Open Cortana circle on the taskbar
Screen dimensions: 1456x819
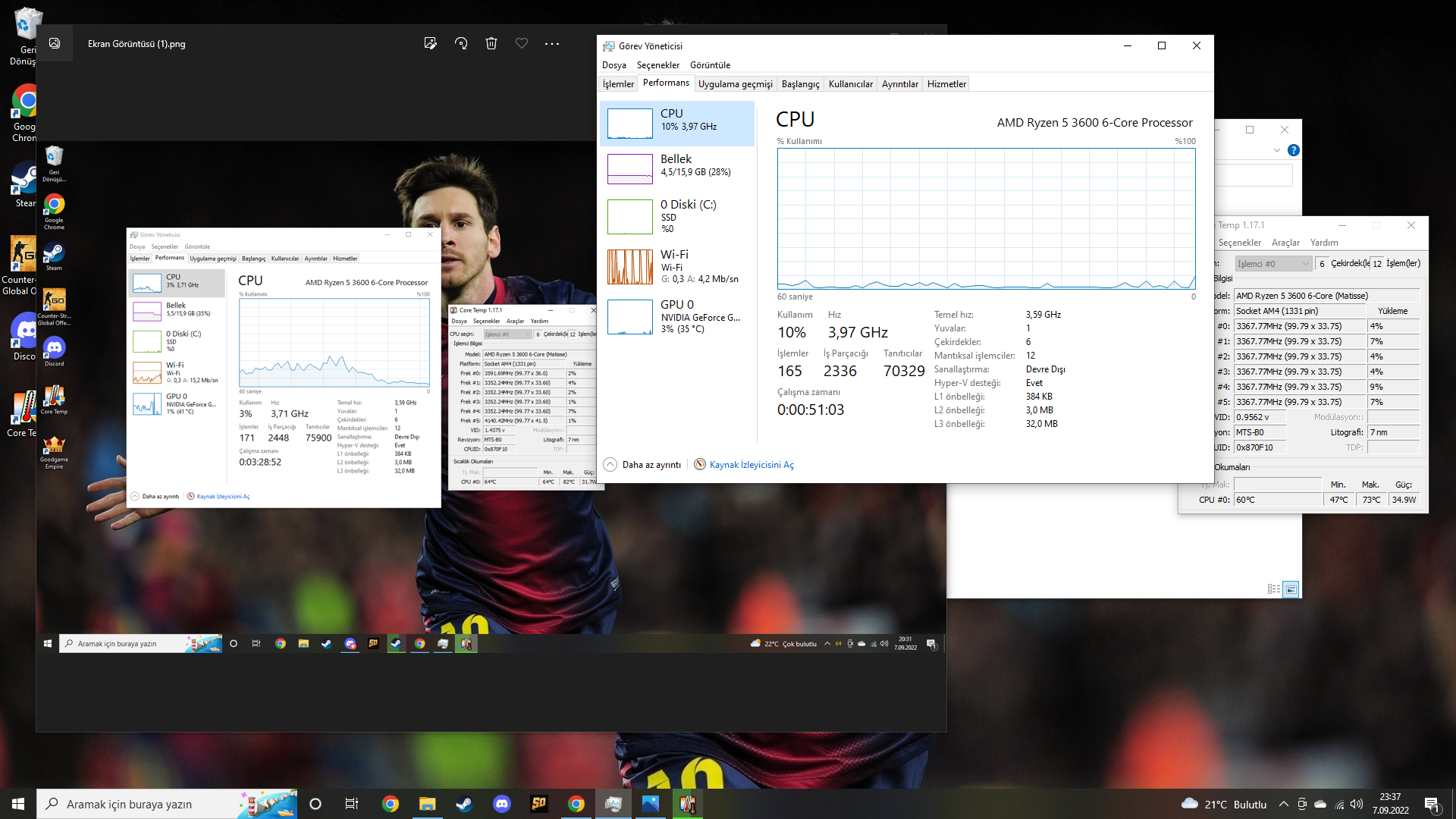315,804
